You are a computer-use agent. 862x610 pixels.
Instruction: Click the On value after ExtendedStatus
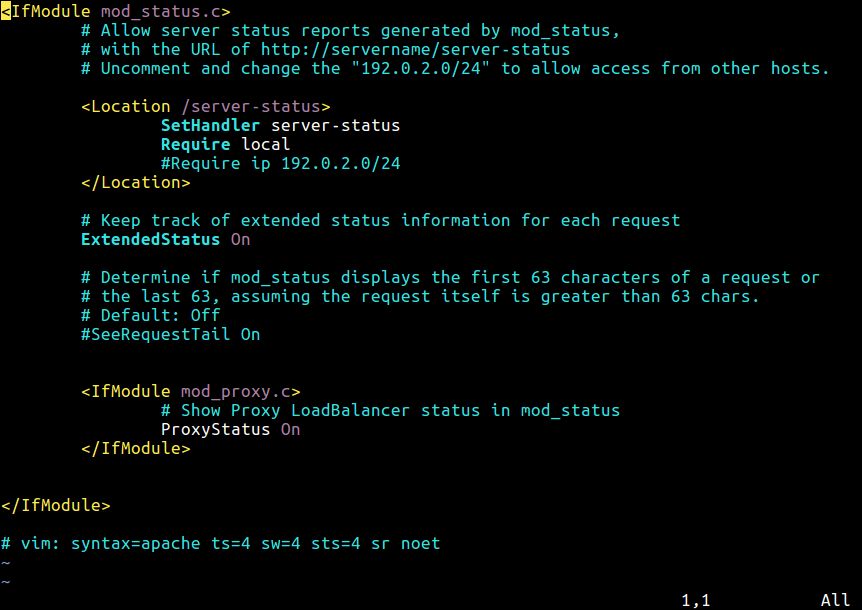coord(240,239)
